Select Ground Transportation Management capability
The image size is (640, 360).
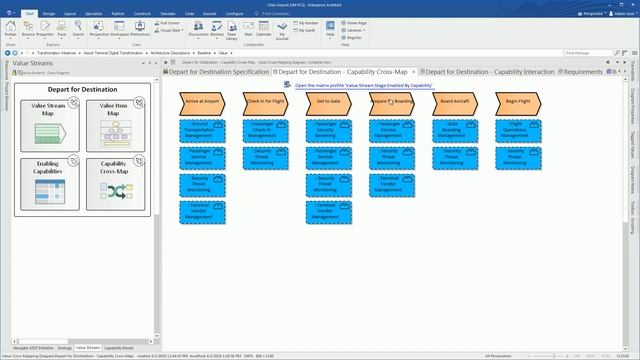pos(202,131)
